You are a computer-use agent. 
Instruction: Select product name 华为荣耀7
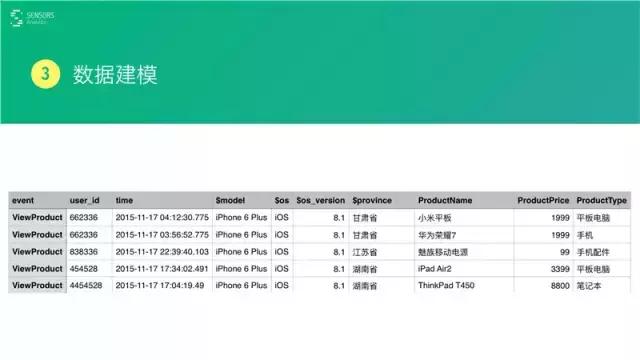(437, 235)
